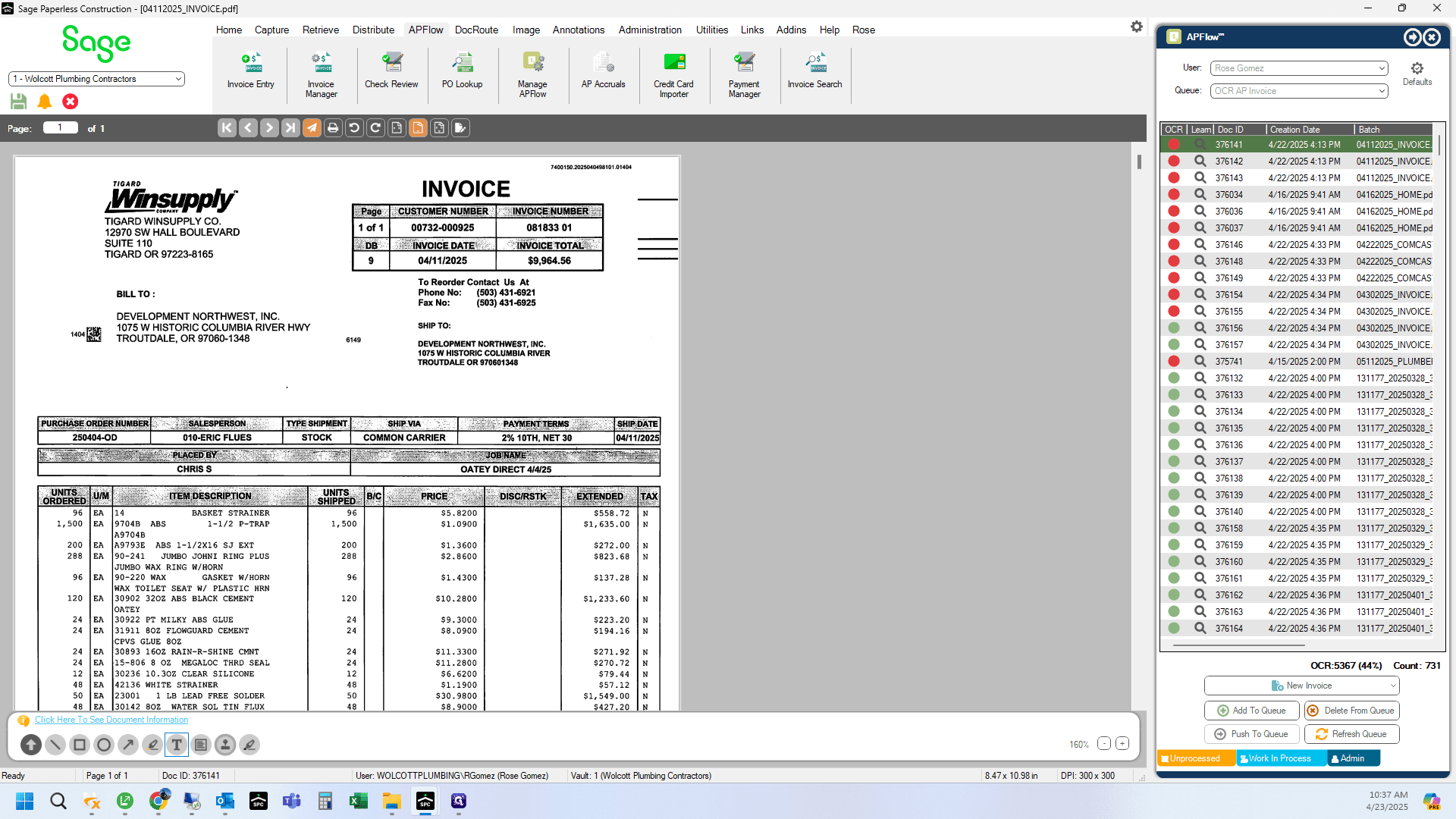1456x819 pixels.
Task: Select the orange fit-to-height page icon
Action: [418, 128]
